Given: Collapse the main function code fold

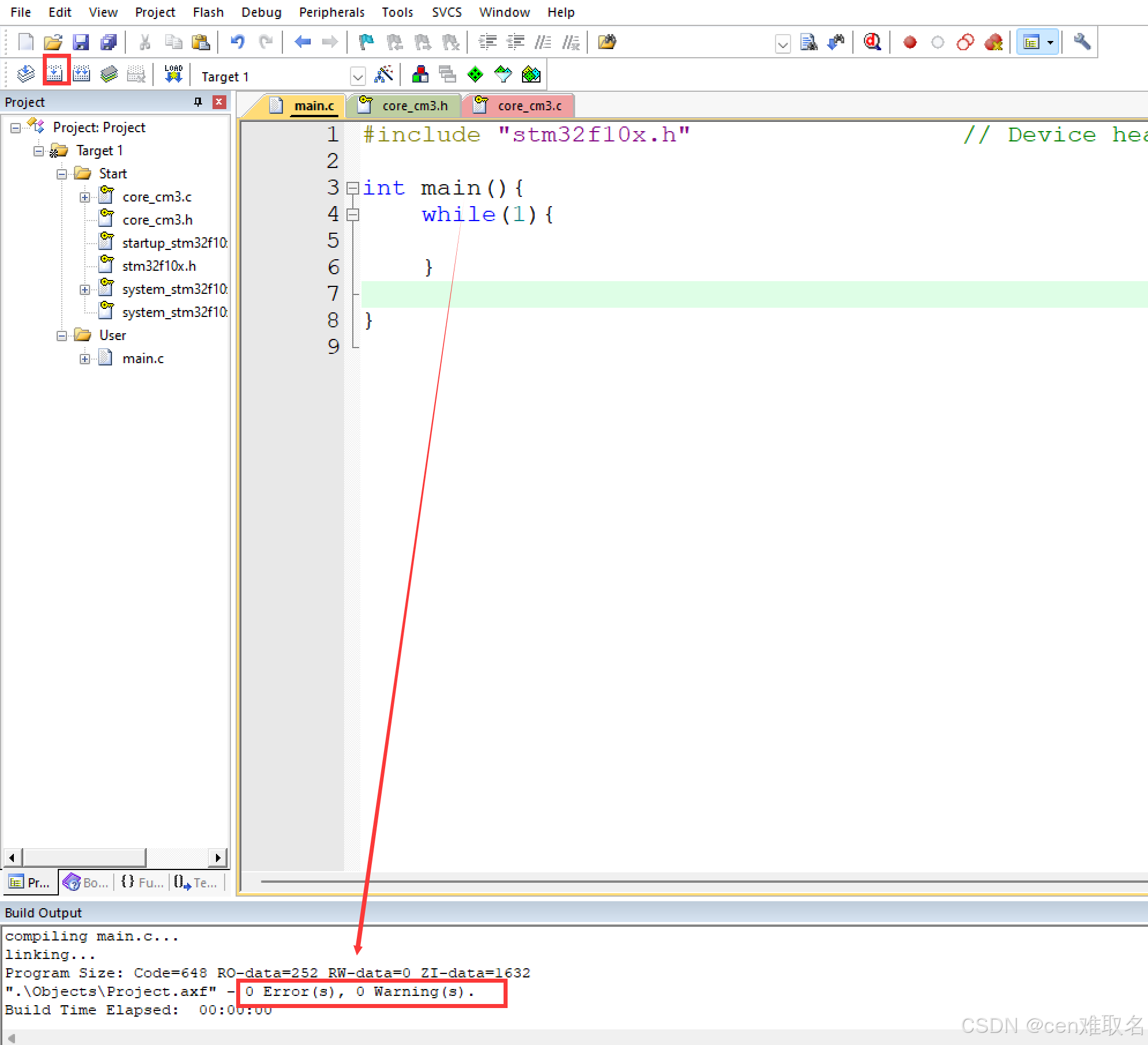Looking at the screenshot, I should pos(352,188).
